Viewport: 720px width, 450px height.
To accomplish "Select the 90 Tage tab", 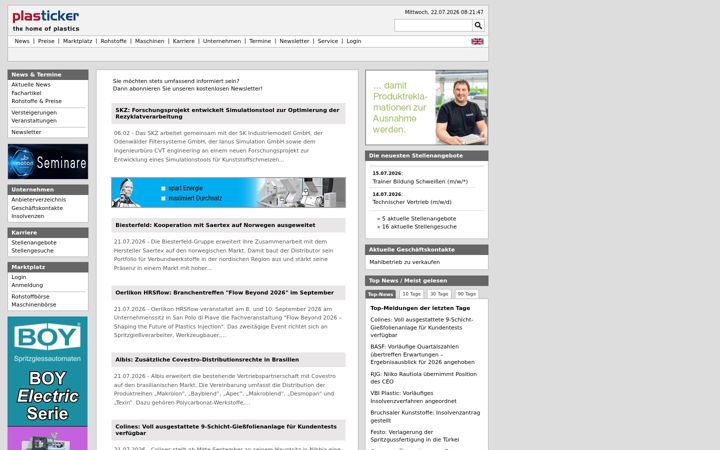I will (467, 294).
